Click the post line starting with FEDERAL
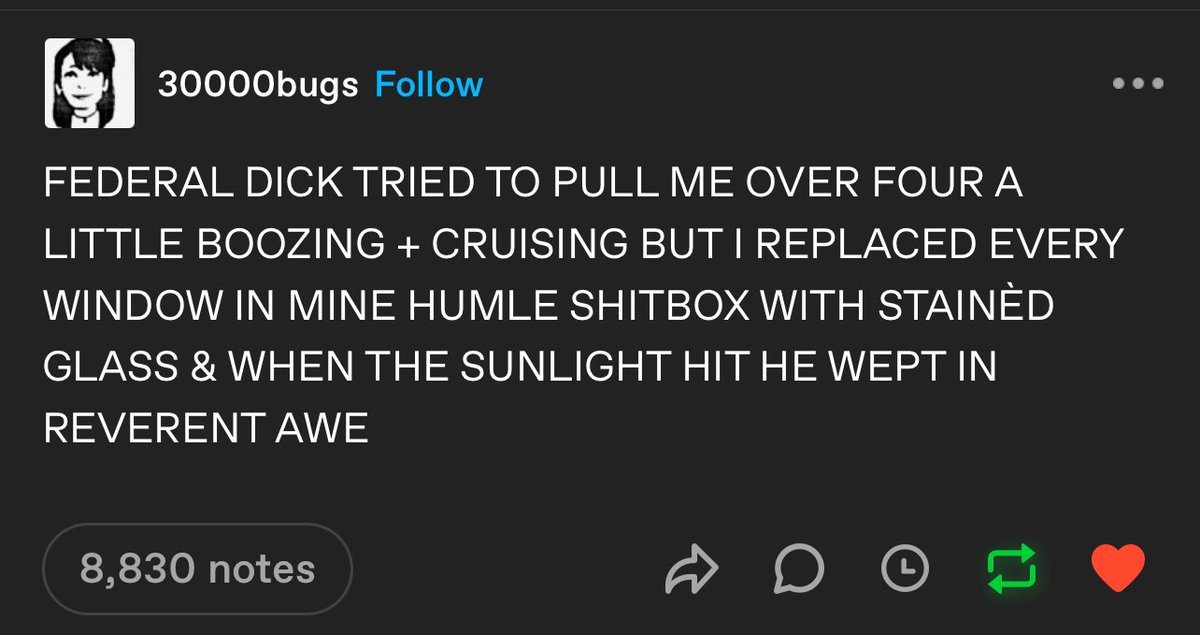Screen dimensions: 1200x635 pyautogui.click(x=533, y=185)
